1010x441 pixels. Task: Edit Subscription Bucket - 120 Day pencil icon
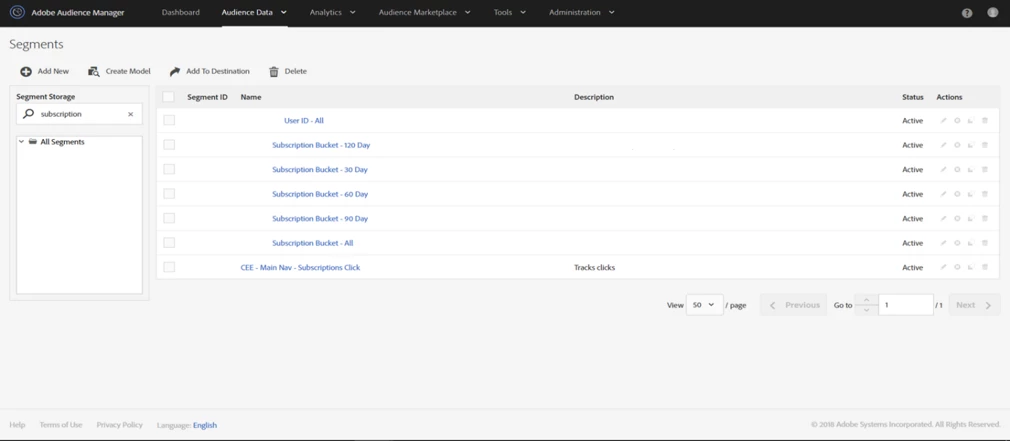[943, 145]
